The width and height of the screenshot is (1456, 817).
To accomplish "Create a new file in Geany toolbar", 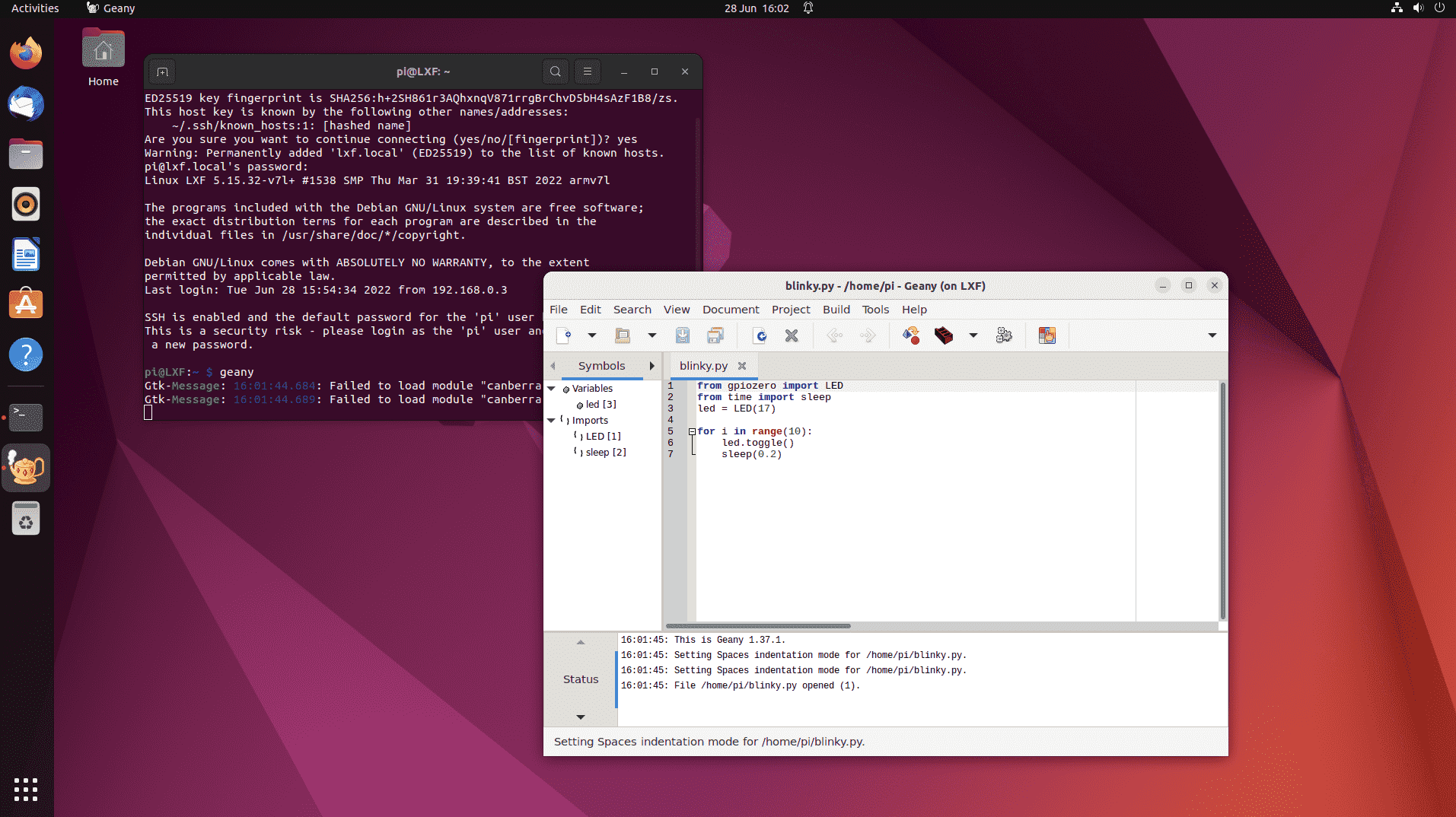I will (564, 335).
